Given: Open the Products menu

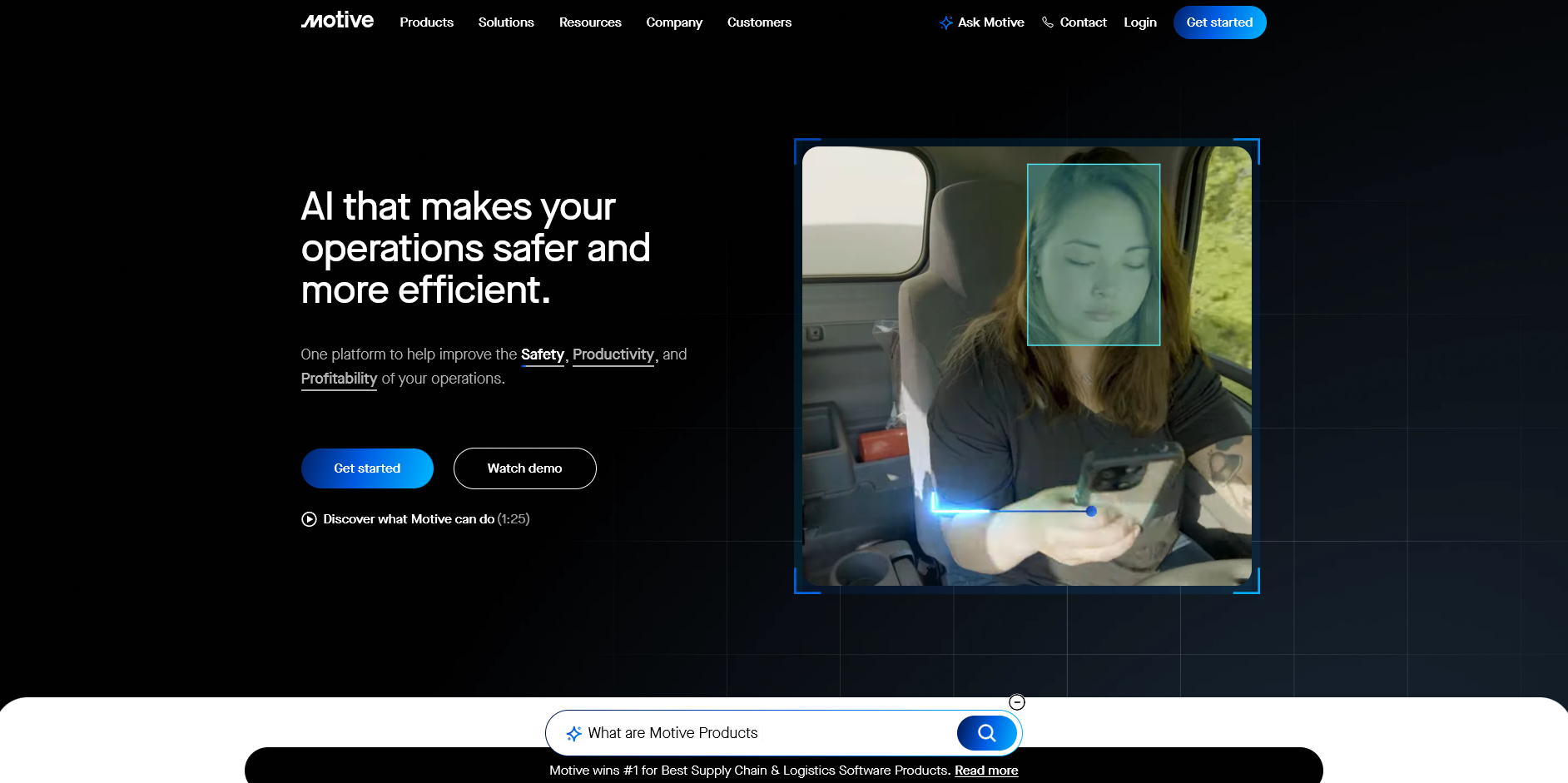Looking at the screenshot, I should point(426,22).
